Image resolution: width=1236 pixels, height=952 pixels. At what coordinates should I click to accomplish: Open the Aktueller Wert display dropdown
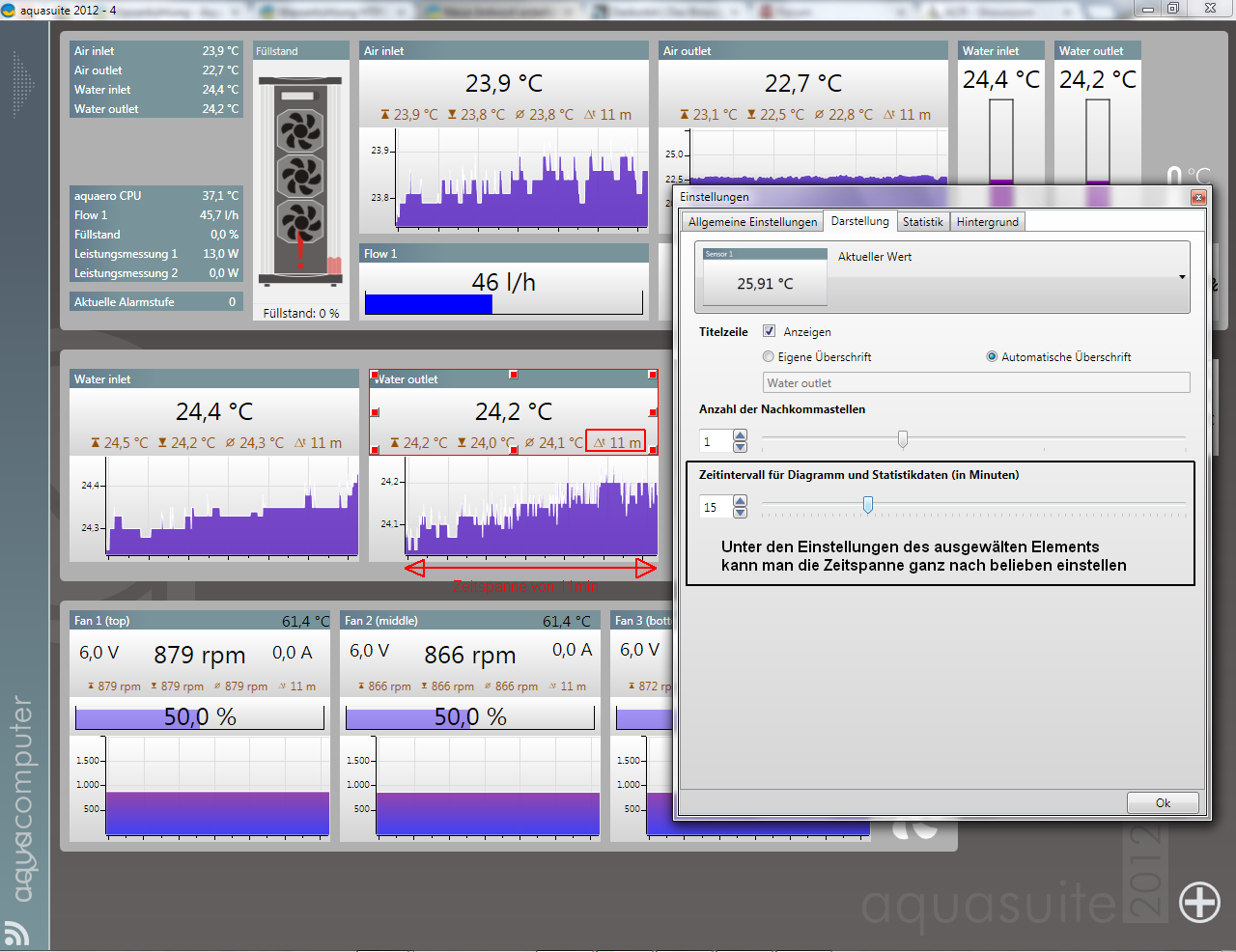[x=1182, y=277]
